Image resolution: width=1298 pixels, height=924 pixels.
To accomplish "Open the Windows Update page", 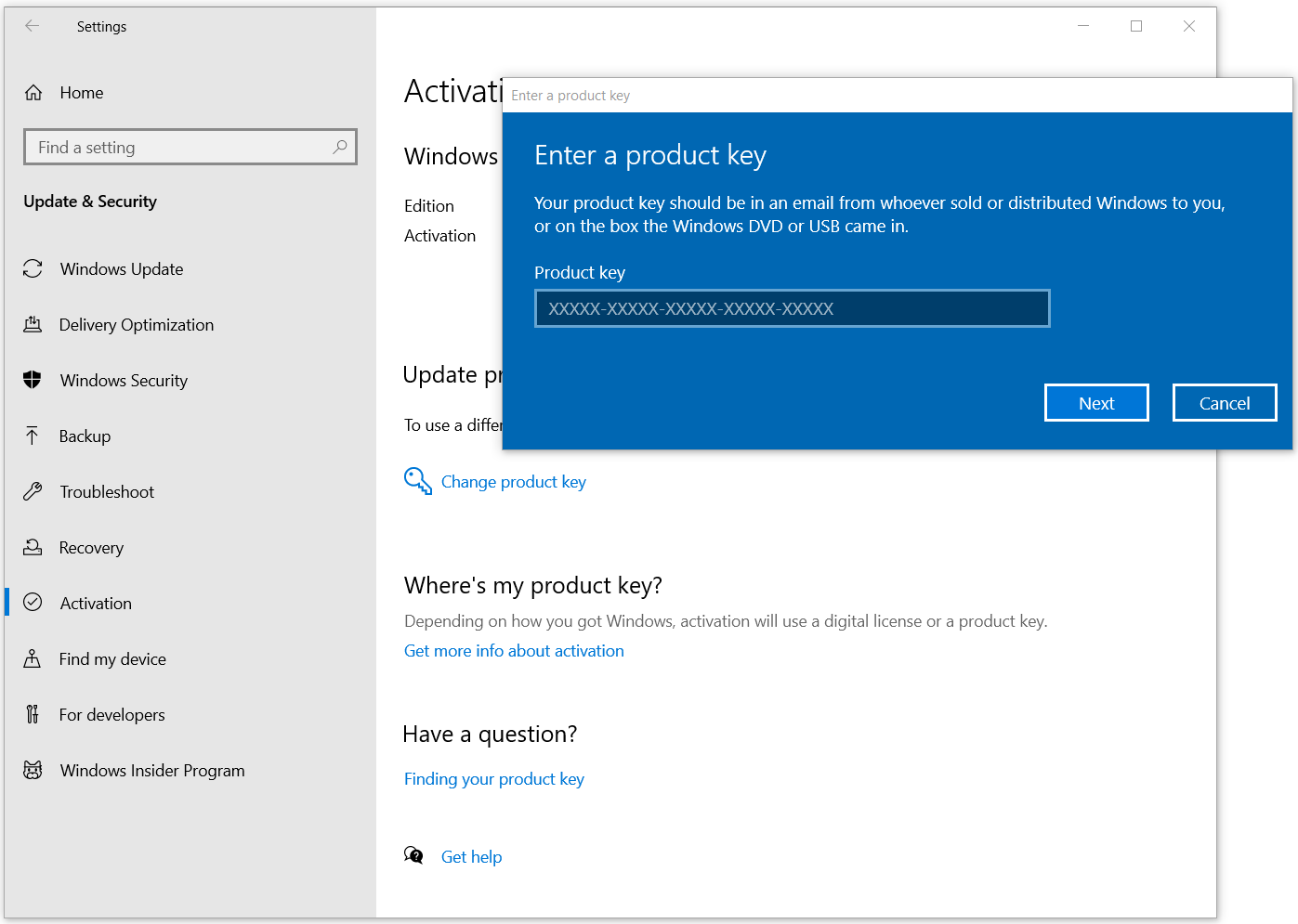I will coord(122,269).
